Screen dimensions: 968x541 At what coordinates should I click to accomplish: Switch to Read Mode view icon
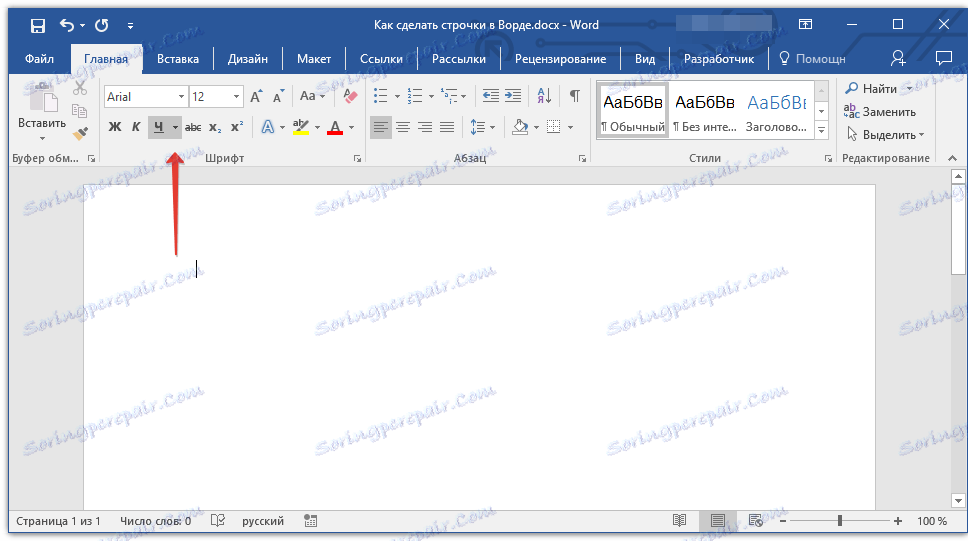[680, 521]
